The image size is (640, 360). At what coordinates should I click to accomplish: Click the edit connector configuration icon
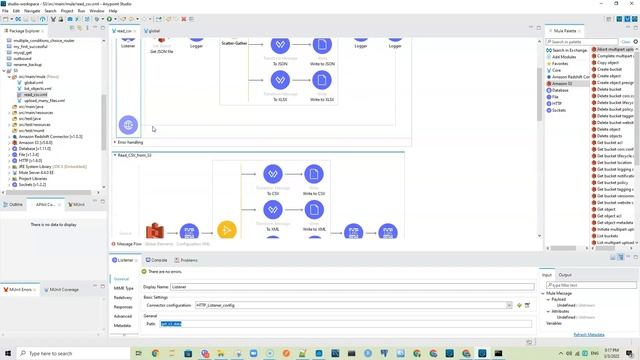click(527, 305)
